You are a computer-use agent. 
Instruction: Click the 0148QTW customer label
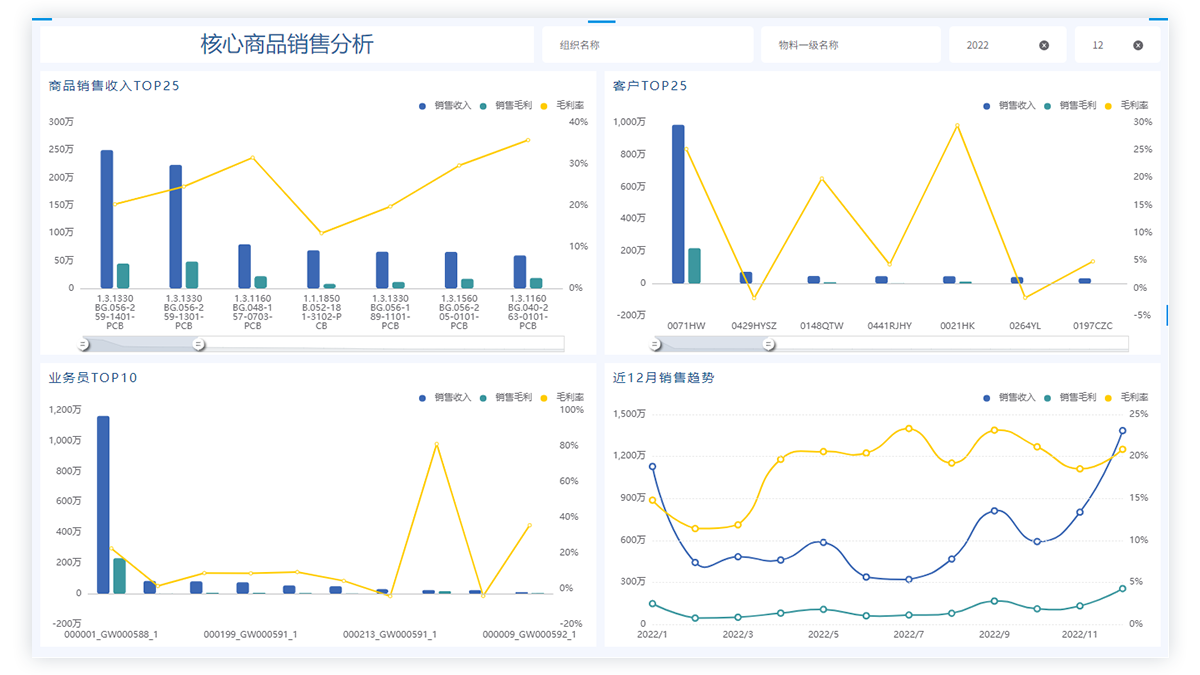pos(822,326)
